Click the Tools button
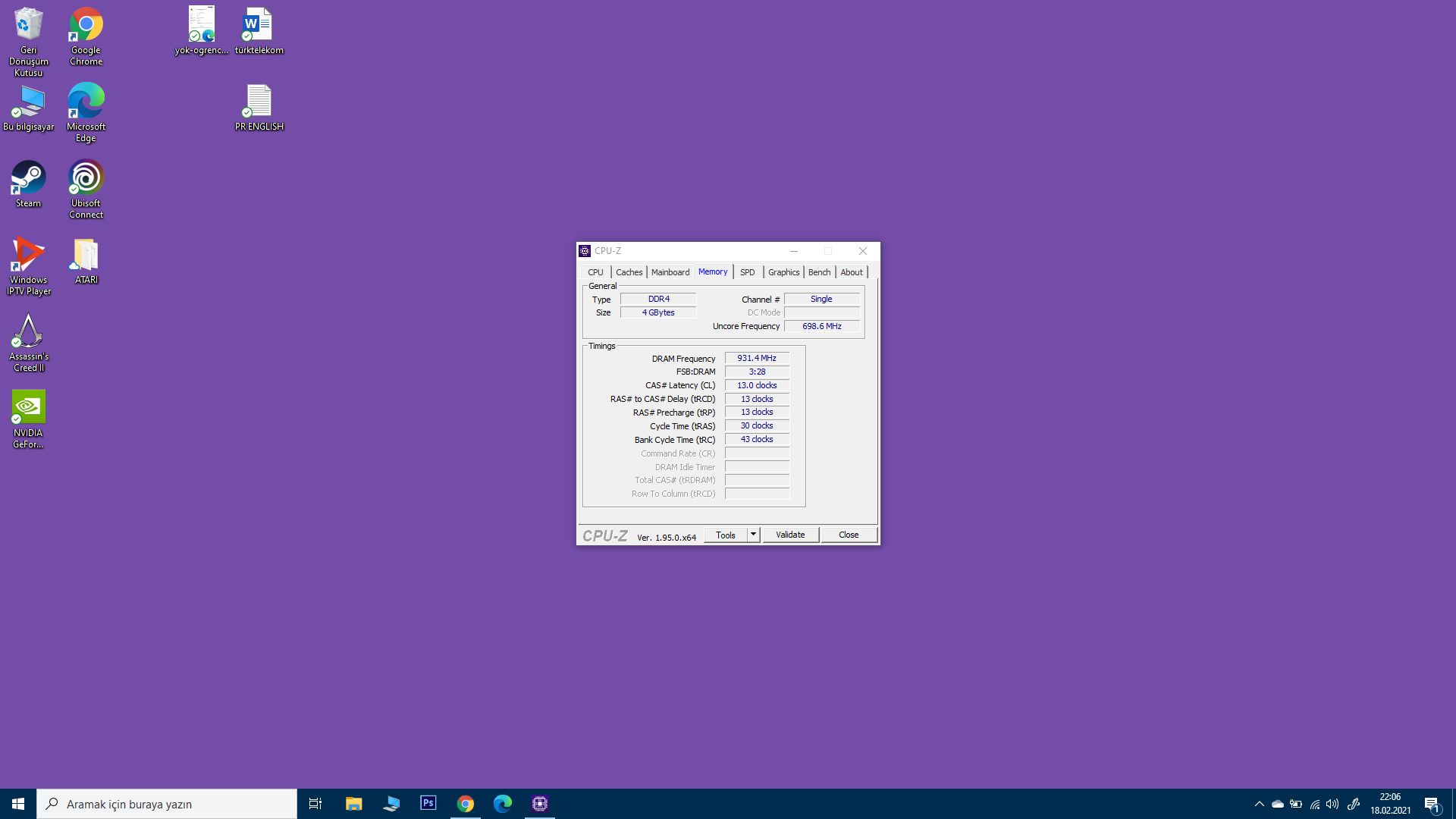 pos(725,535)
